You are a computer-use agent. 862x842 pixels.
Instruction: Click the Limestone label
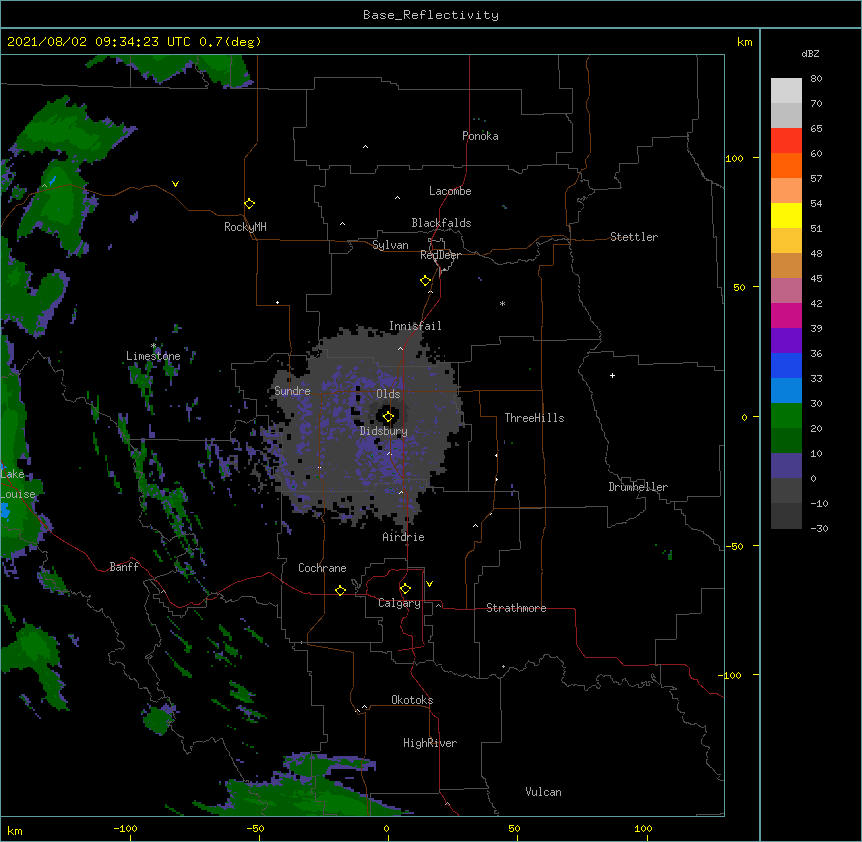[153, 356]
